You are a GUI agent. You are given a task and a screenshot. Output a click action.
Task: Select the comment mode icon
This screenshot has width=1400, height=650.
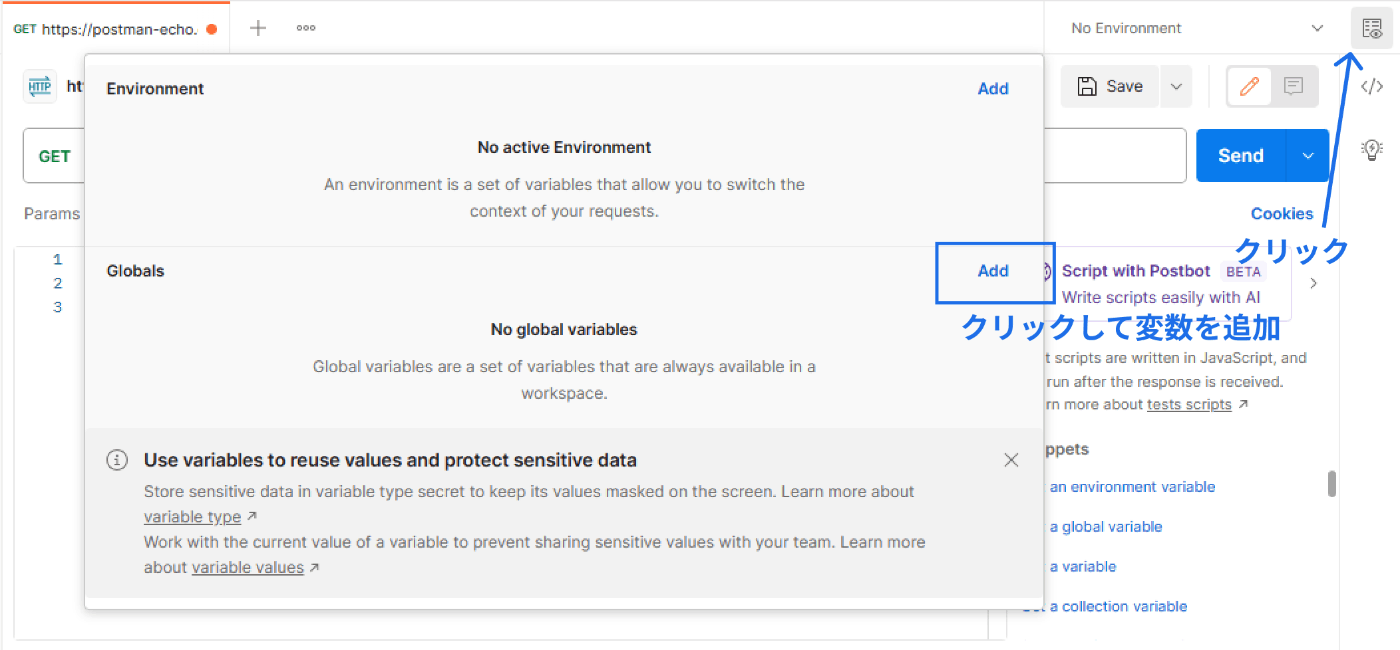click(1294, 87)
